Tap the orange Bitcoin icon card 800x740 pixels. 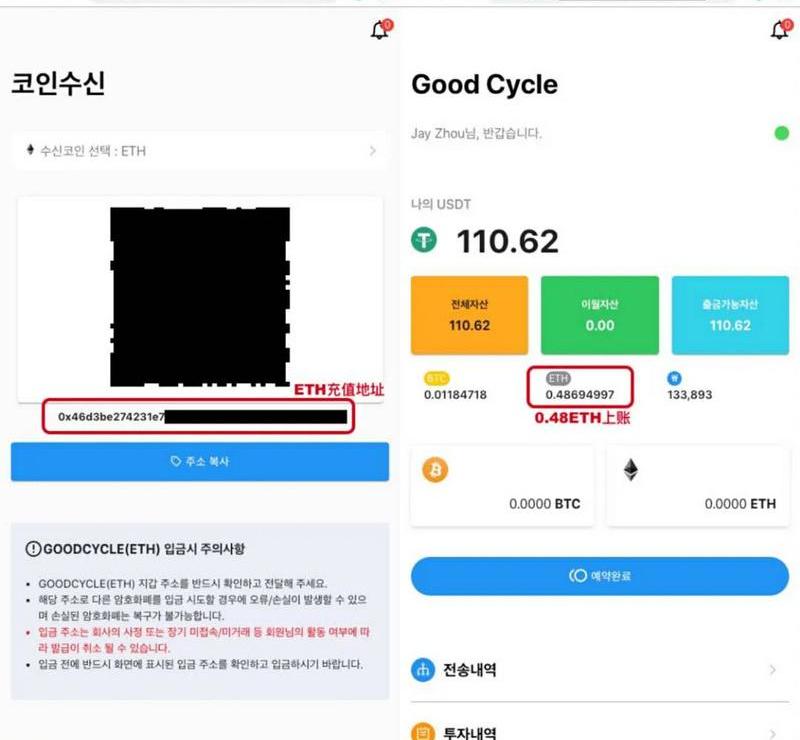502,486
